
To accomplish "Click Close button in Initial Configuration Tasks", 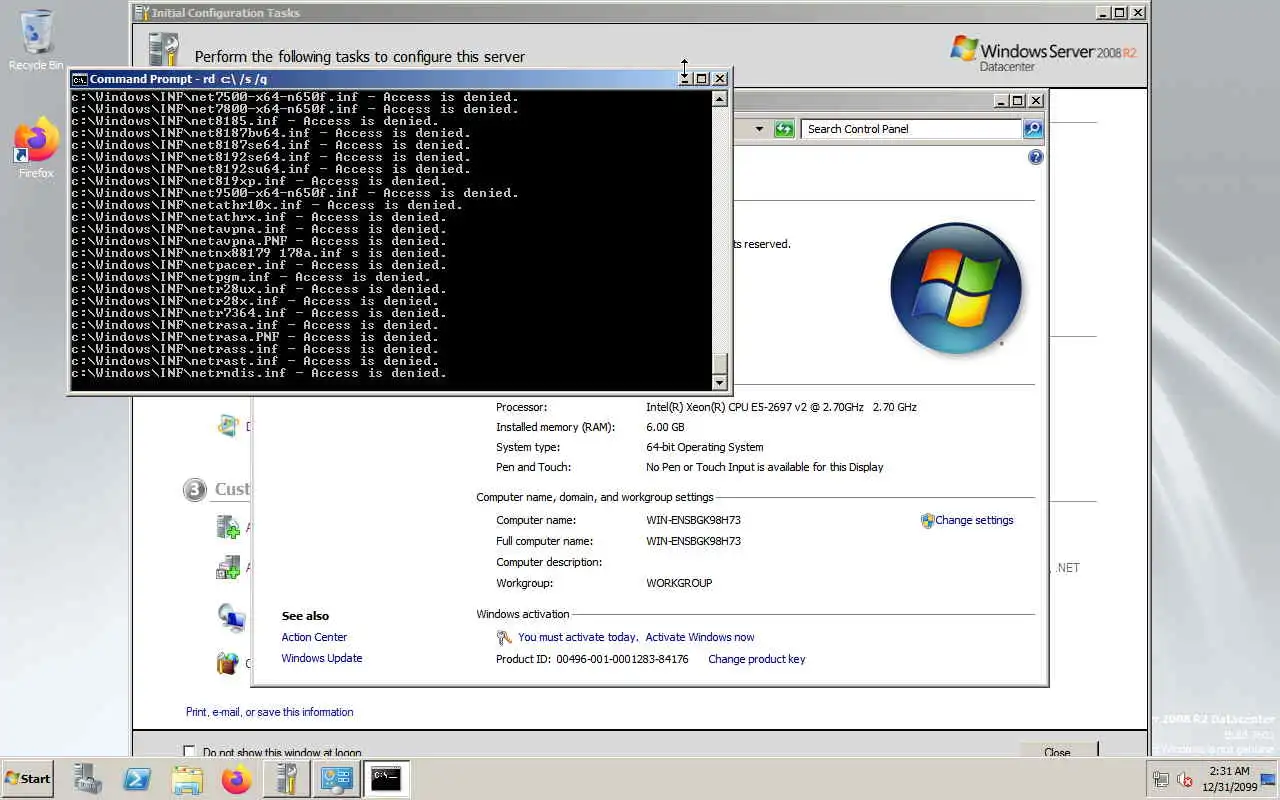I will click(x=1058, y=751).
